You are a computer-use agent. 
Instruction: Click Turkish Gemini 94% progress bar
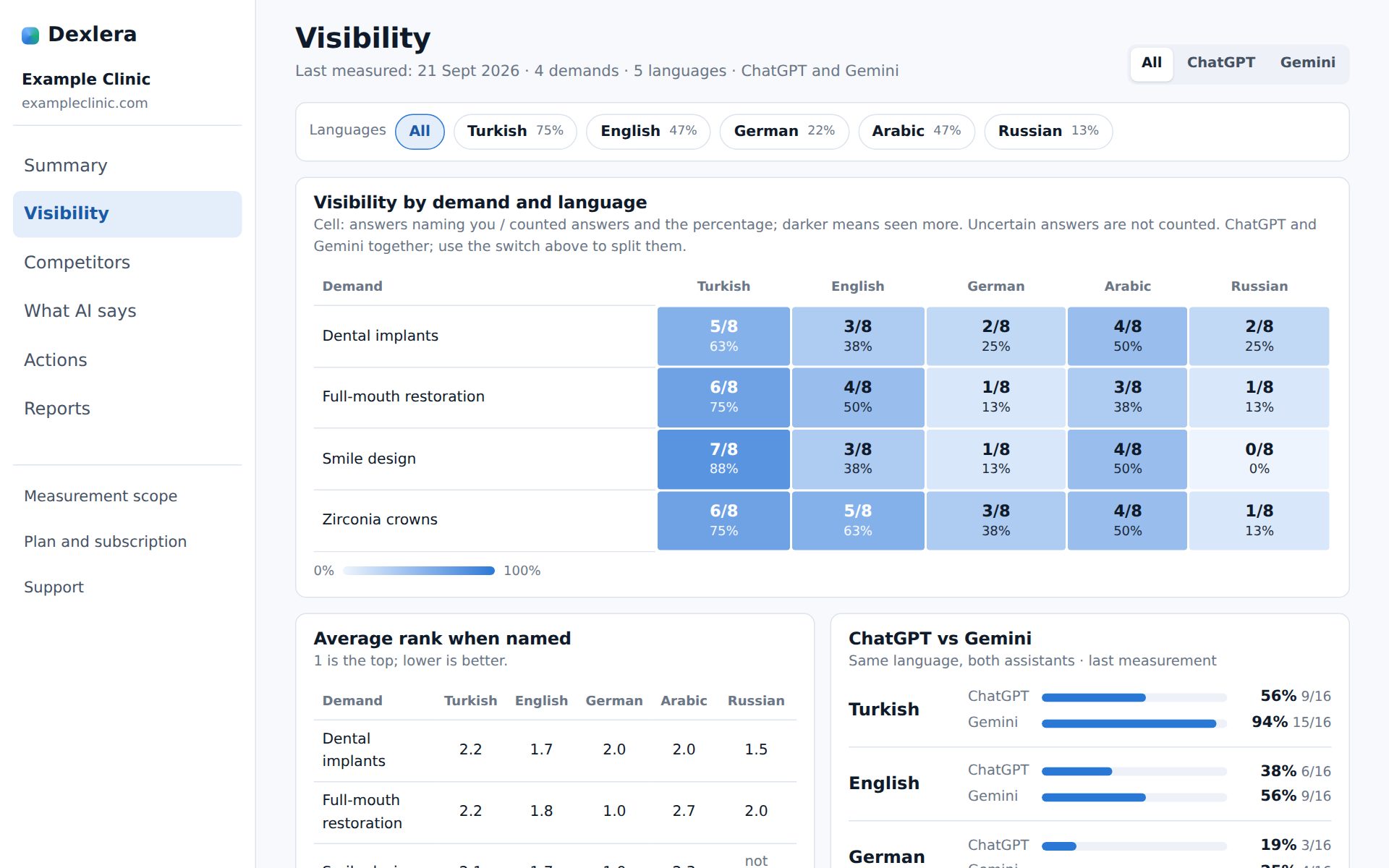click(x=1134, y=723)
